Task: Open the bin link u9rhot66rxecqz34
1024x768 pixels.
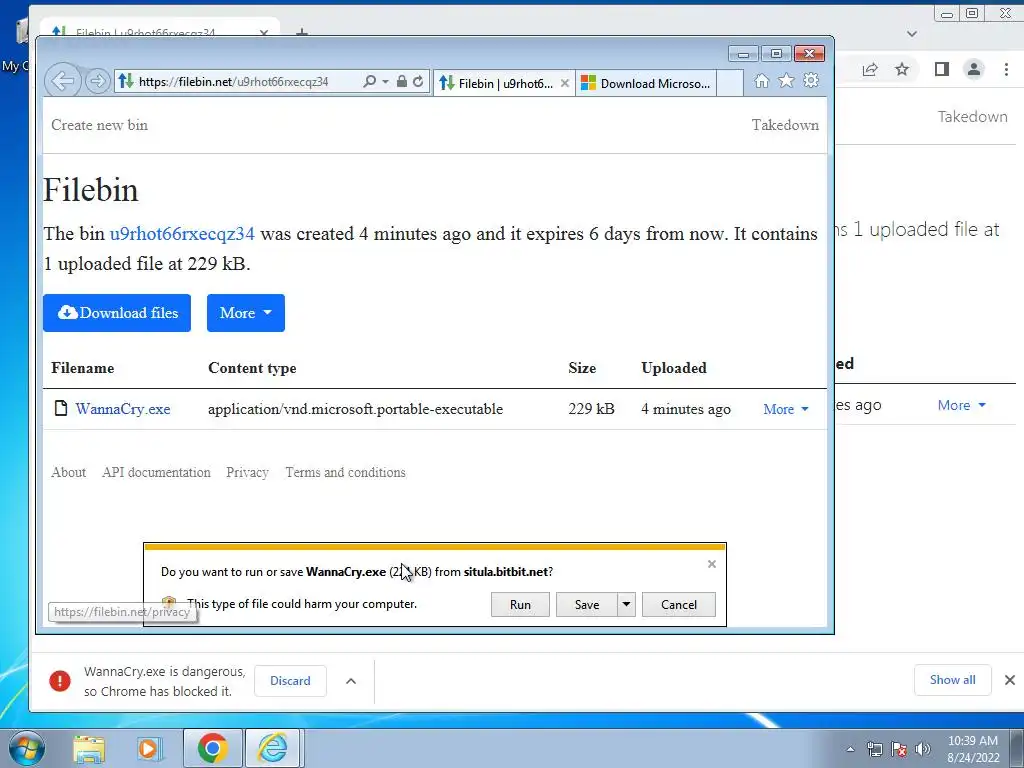Action: coord(182,234)
